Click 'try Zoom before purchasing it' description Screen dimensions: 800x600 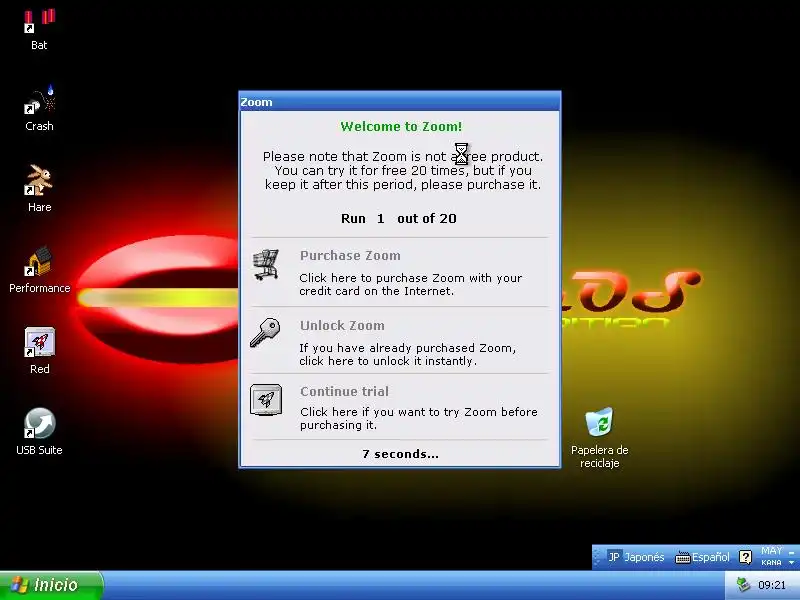pyautogui.click(x=419, y=418)
